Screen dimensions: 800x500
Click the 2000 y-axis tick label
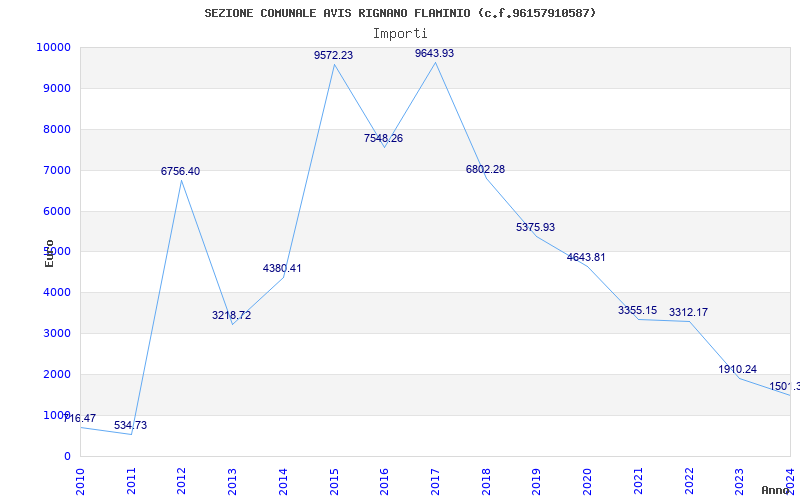(56, 374)
